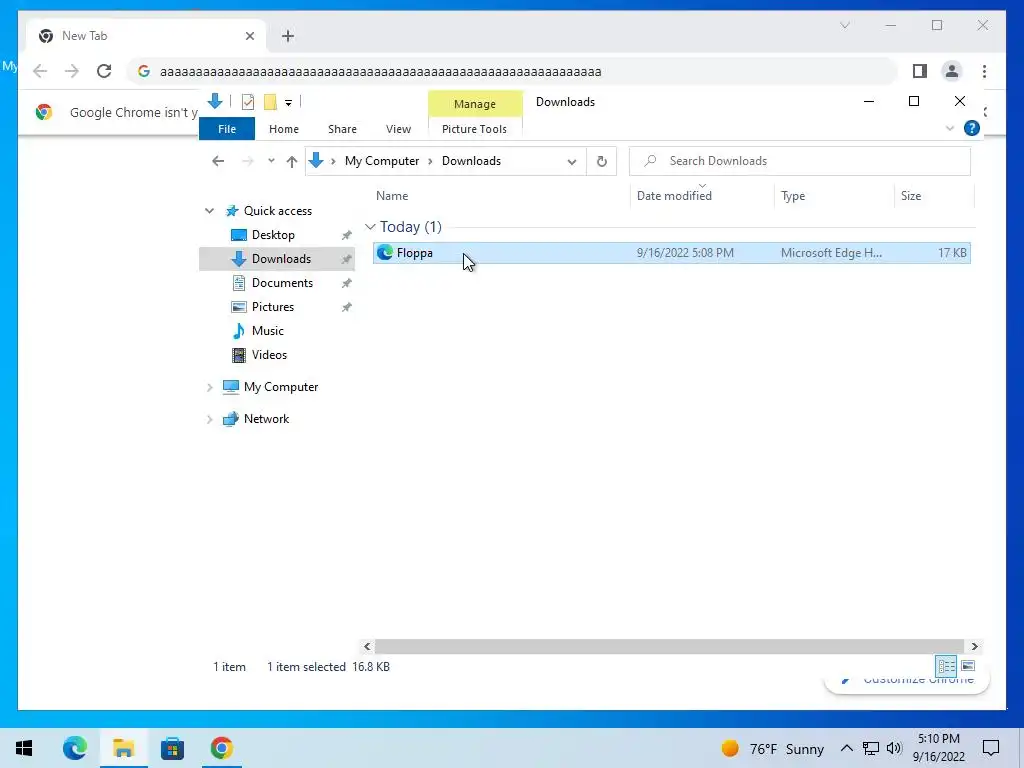Select My Computer in navigation pane
Viewport: 1024px width, 768px height.
281,387
